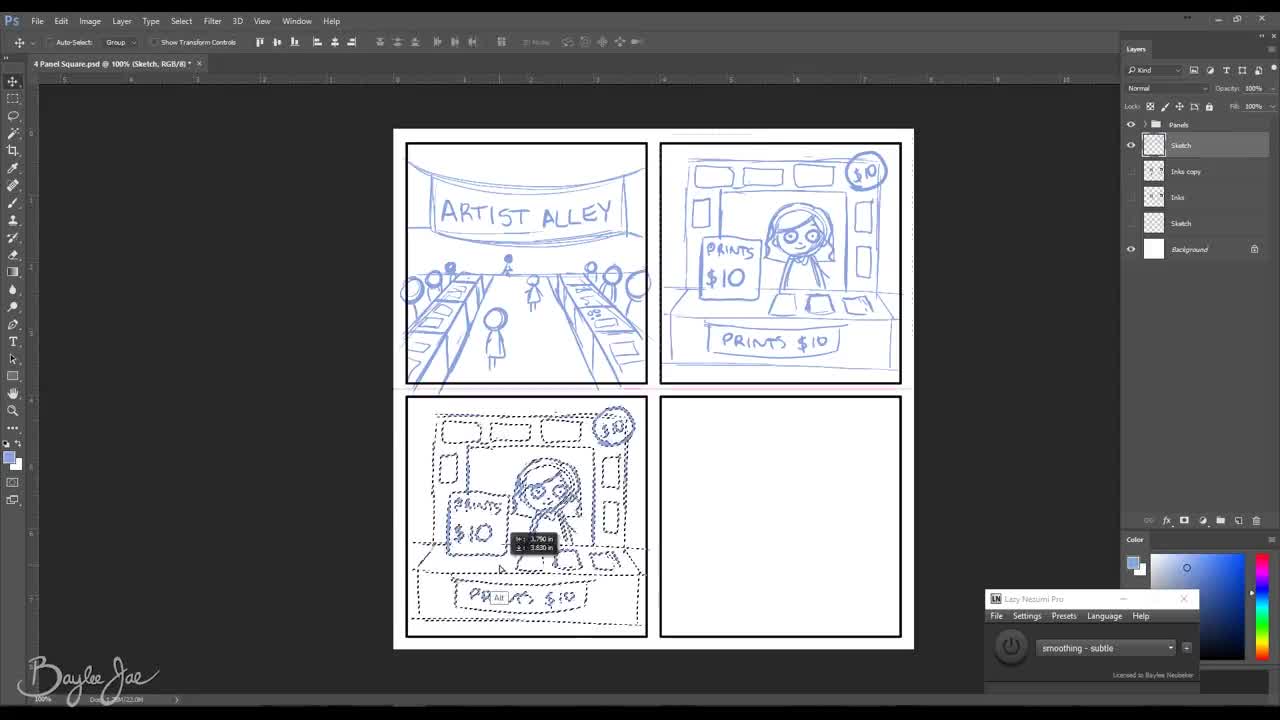Create a new group folder

click(x=1220, y=521)
